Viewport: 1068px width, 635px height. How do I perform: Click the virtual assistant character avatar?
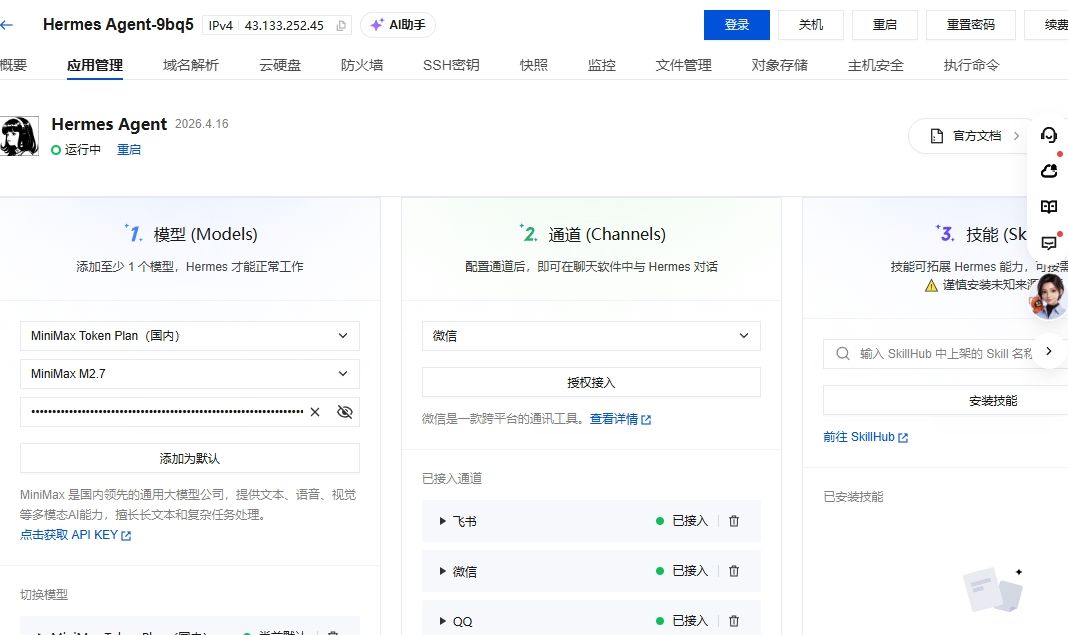(1049, 296)
